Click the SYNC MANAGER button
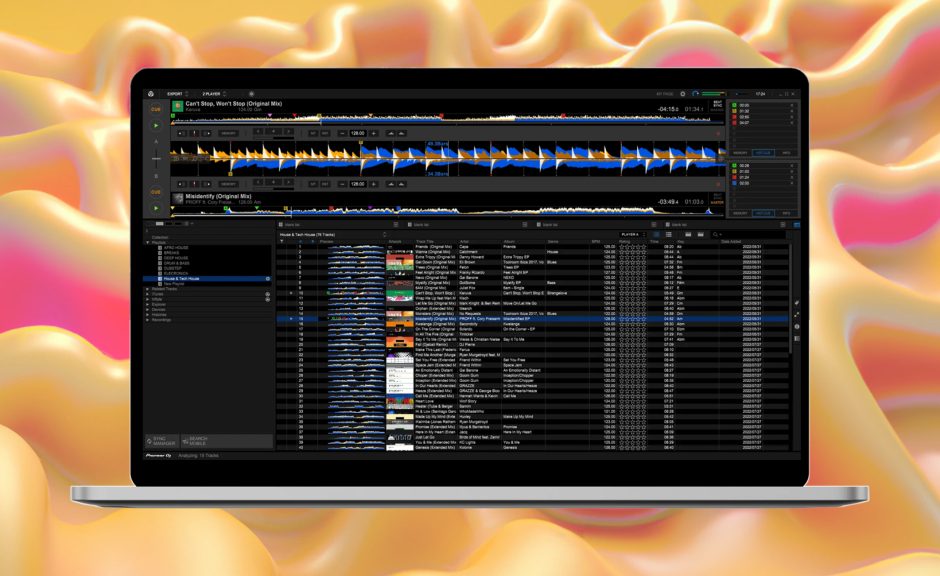 (163, 440)
